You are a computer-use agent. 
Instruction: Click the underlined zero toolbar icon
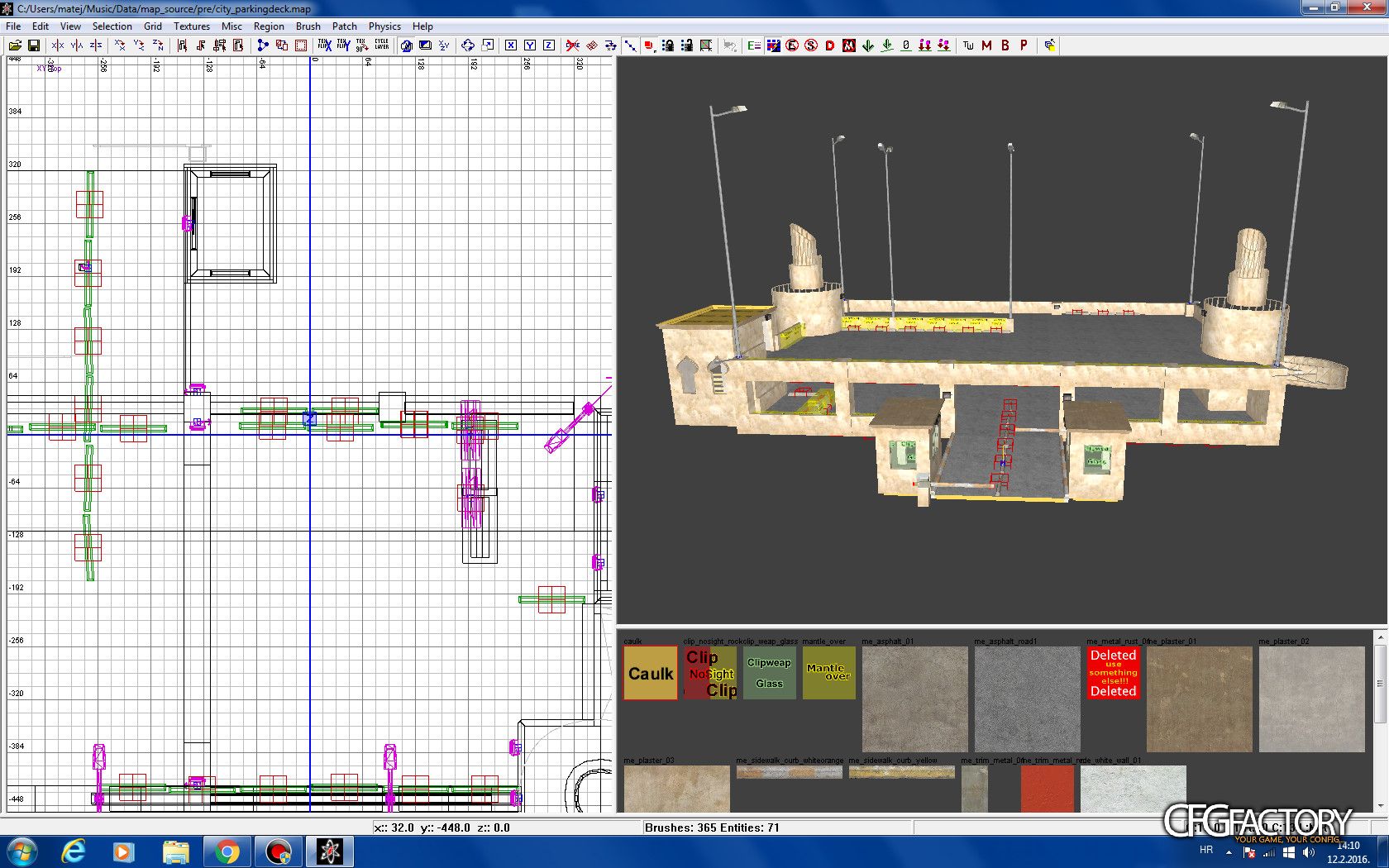906,45
